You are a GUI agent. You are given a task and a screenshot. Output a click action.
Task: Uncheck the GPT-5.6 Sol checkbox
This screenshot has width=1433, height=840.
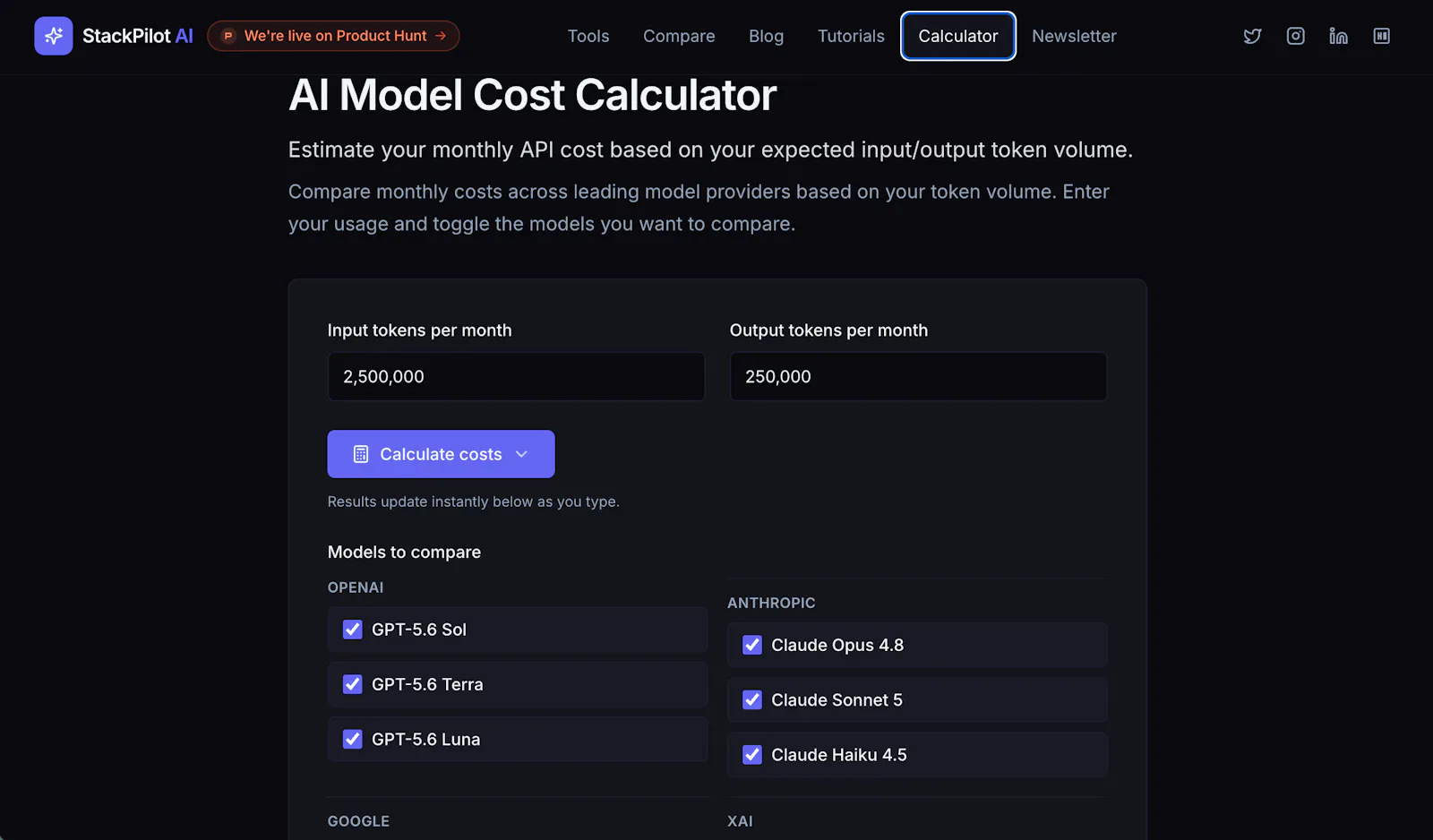[x=353, y=630]
